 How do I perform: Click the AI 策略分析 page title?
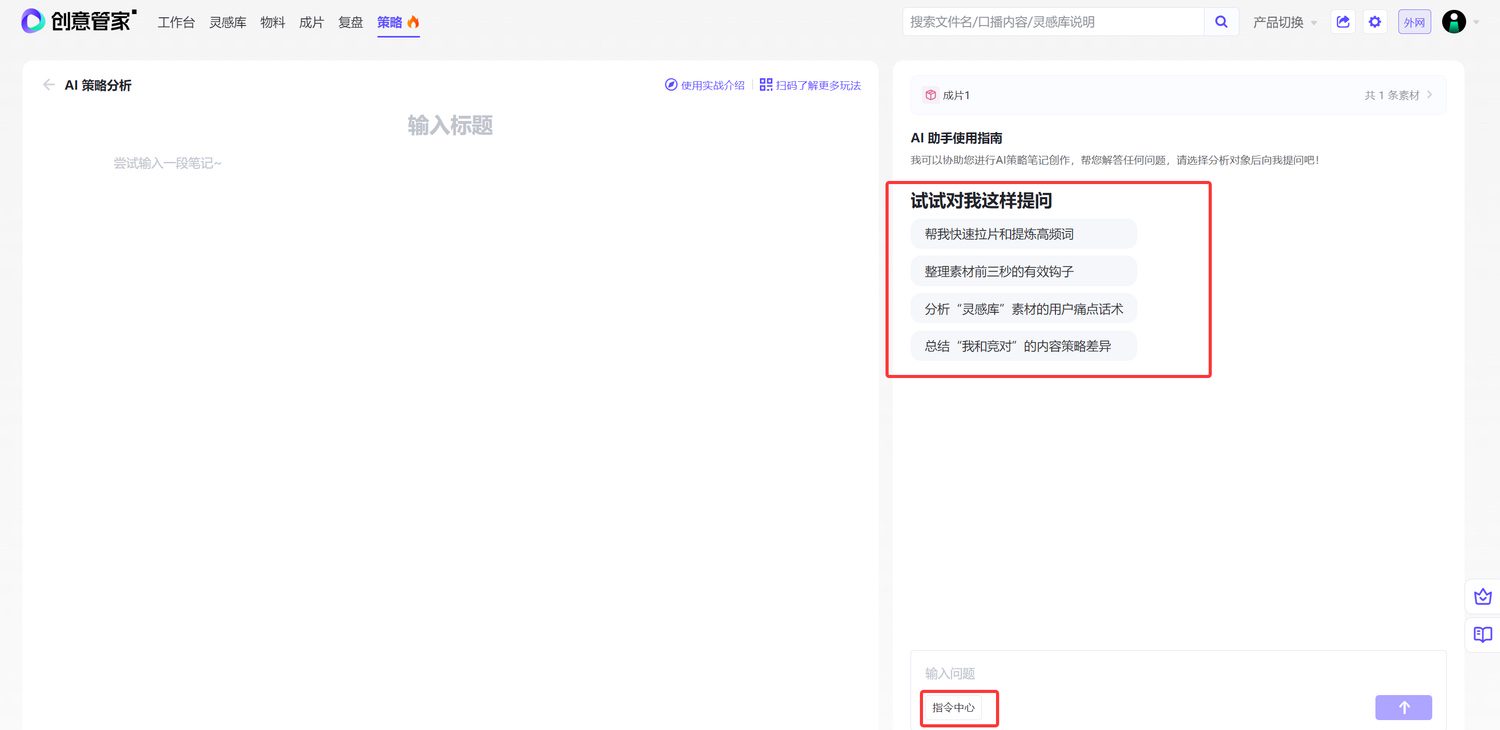(x=98, y=85)
